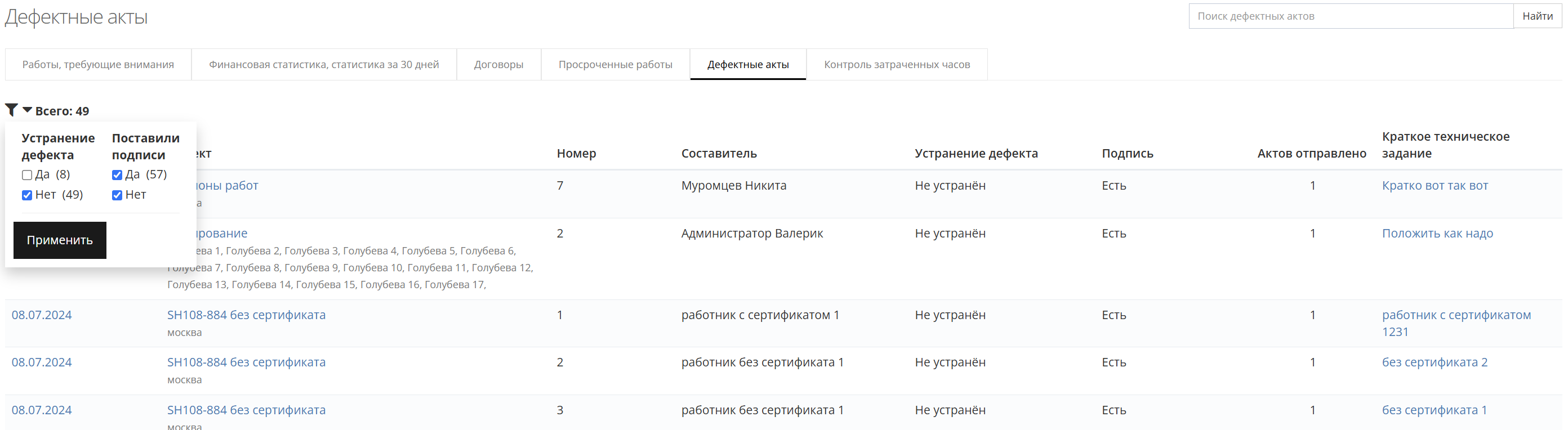Open the Работы, требующие внимания tab
Screen dimensions: 1568x430
(98, 65)
